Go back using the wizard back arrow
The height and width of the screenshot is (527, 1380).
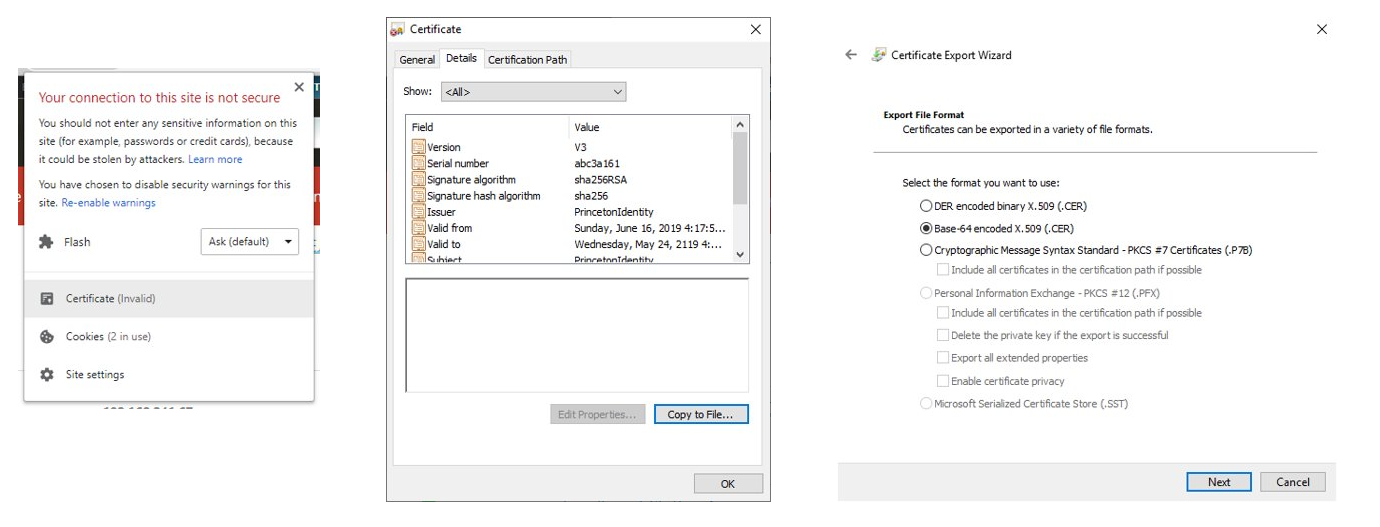(851, 55)
